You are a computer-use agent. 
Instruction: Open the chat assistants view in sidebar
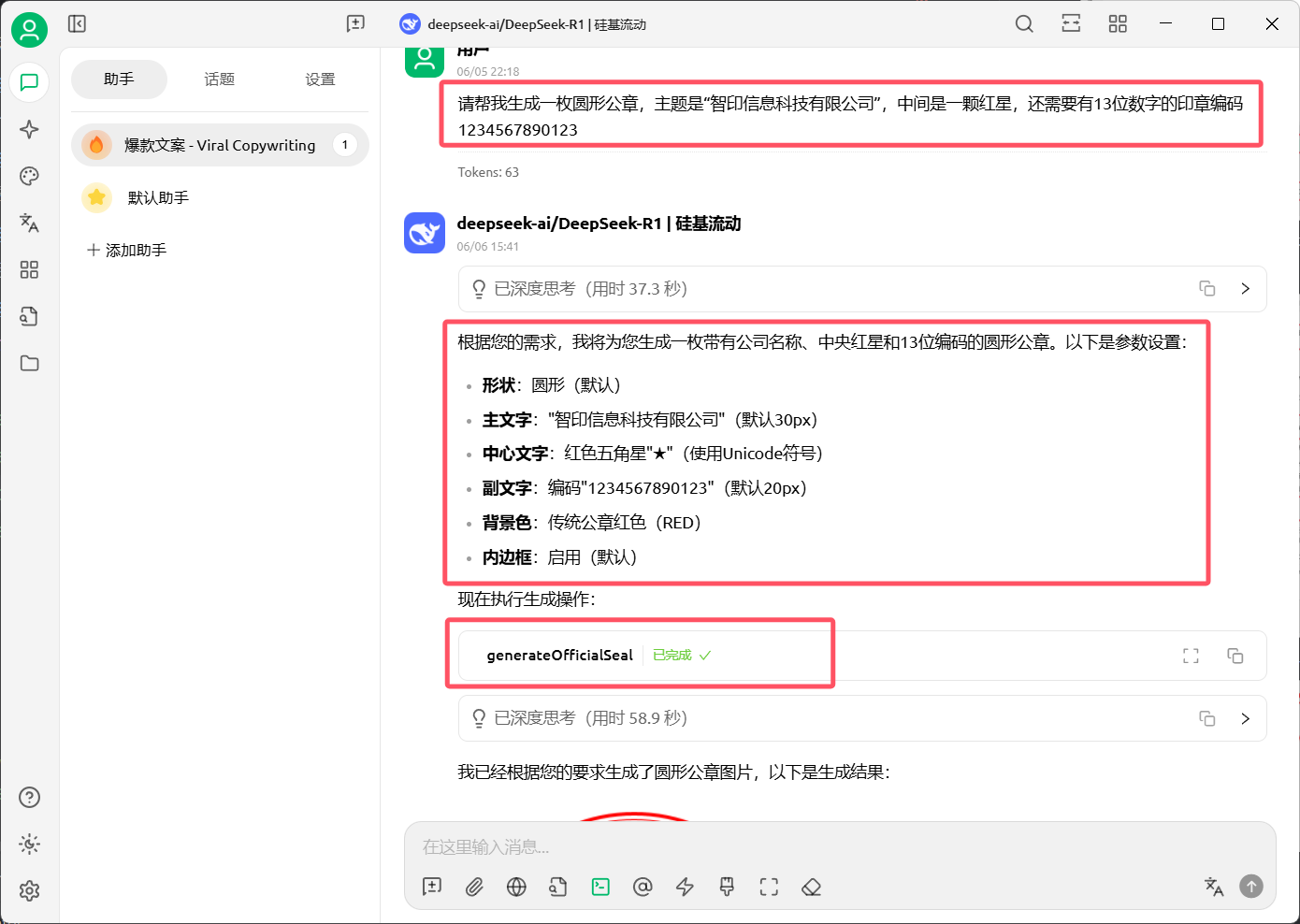(x=29, y=82)
